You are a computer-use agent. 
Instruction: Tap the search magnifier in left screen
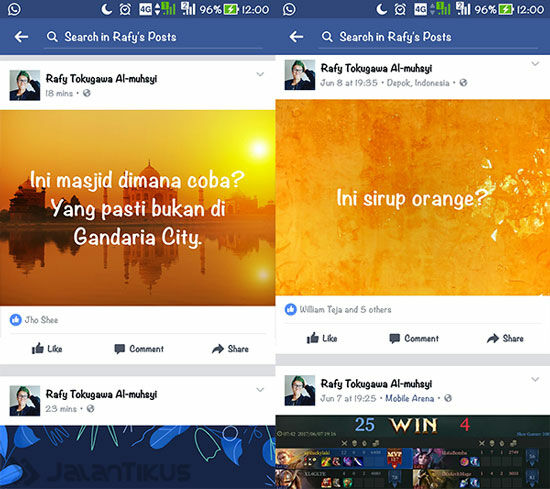pos(52,36)
